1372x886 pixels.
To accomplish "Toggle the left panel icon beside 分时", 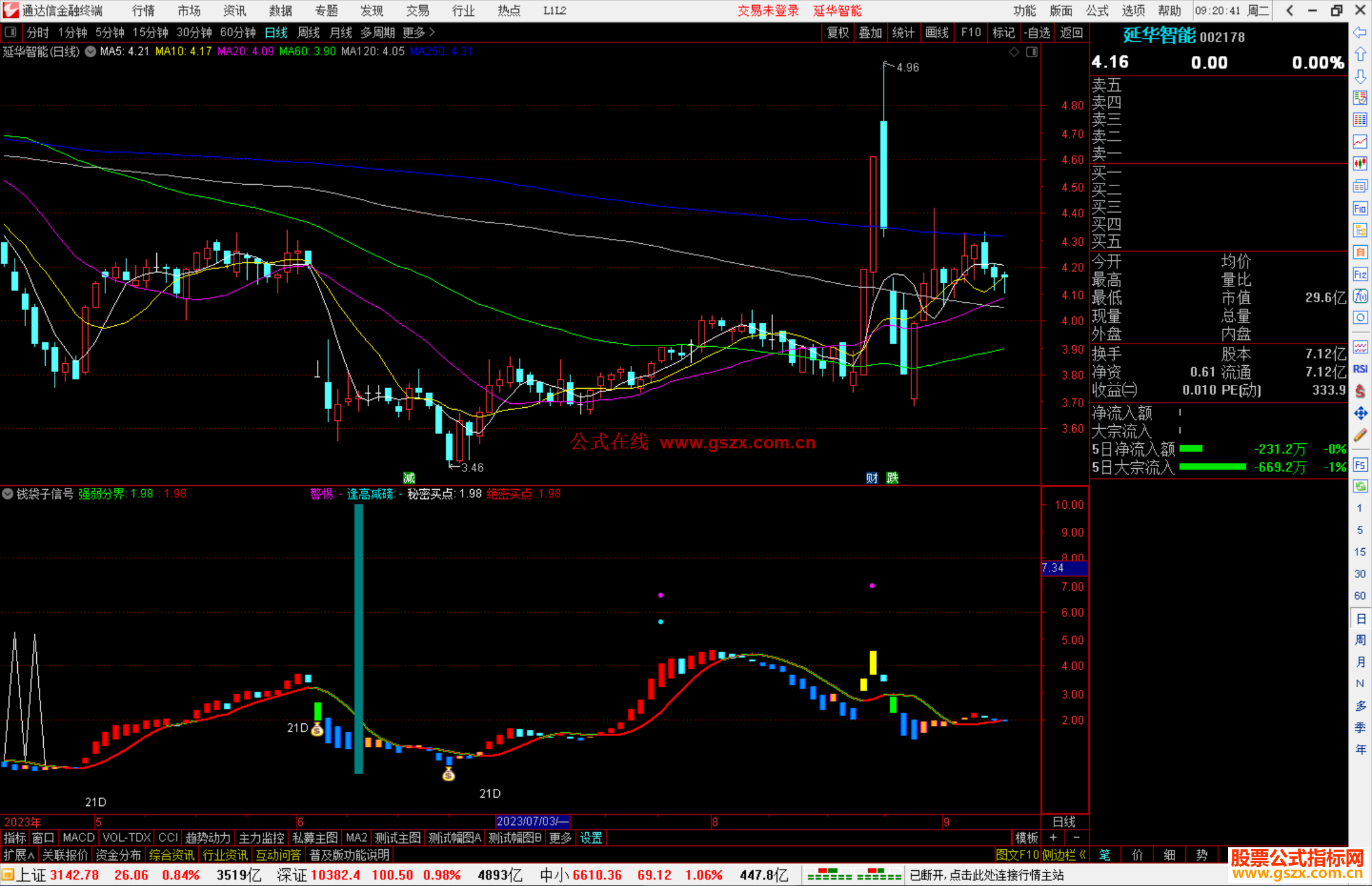I will pyautogui.click(x=10, y=32).
